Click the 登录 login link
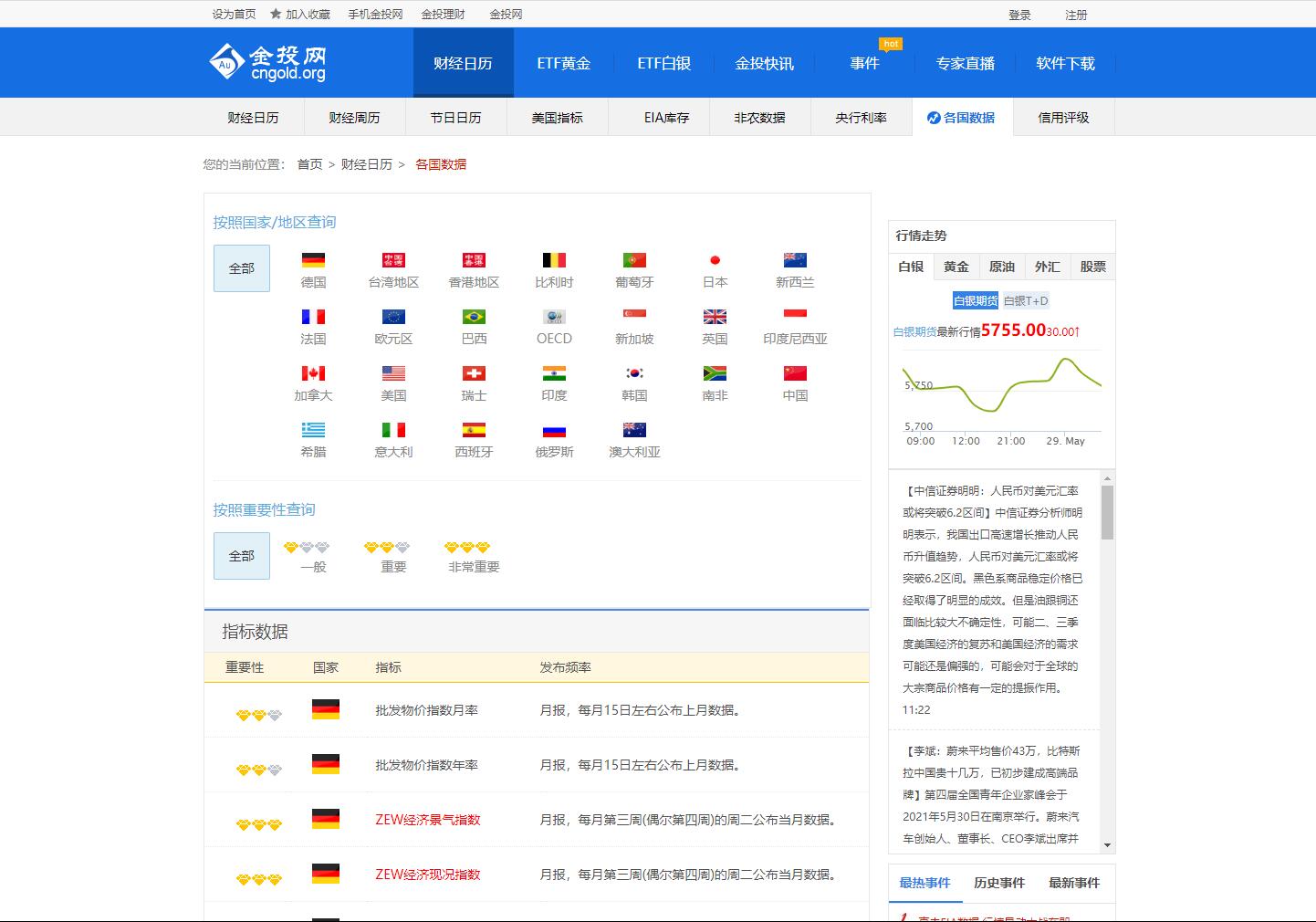The height and width of the screenshot is (922, 1316). pos(1019,15)
